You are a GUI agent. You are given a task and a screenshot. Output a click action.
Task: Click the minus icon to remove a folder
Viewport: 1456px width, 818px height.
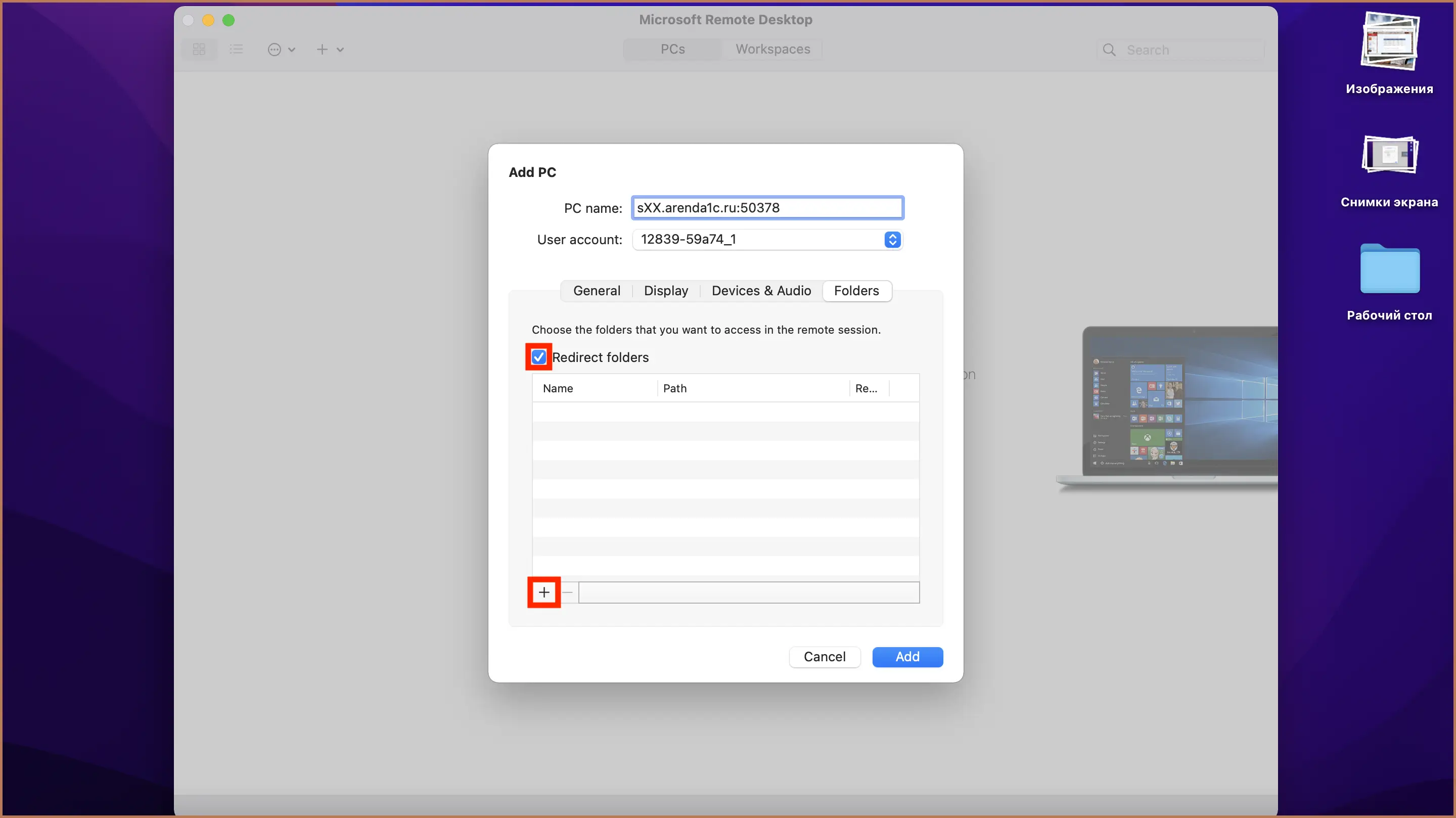tap(568, 592)
